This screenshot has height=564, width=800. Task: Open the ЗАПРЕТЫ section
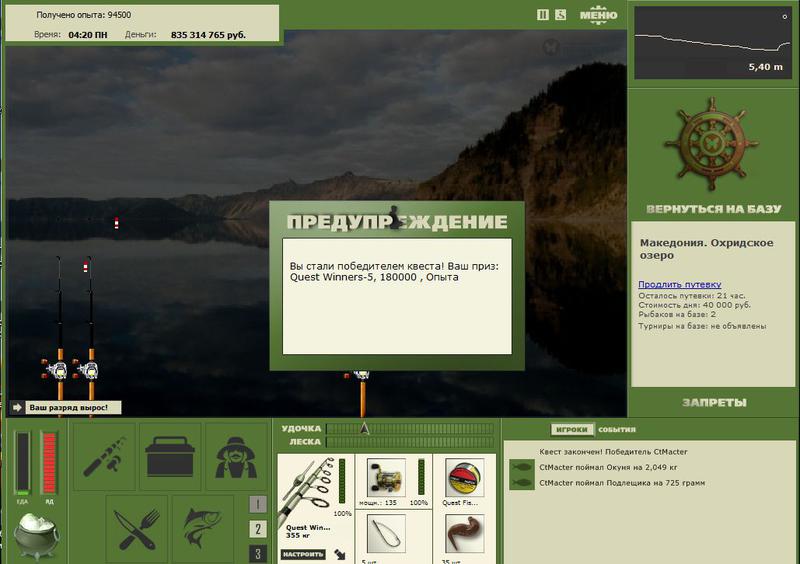click(x=714, y=403)
